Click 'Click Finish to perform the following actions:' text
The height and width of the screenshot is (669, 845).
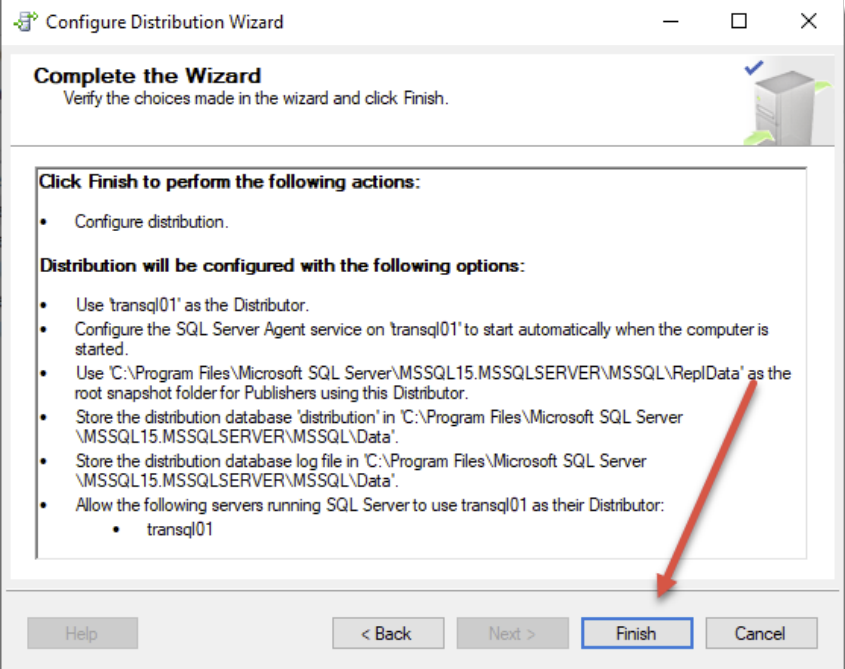point(229,182)
